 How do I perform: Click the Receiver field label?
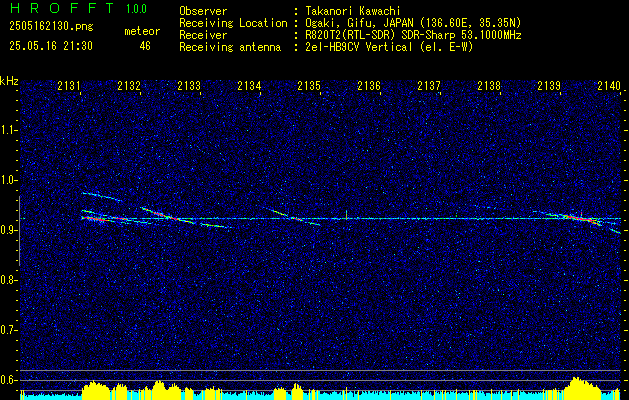click(x=203, y=35)
